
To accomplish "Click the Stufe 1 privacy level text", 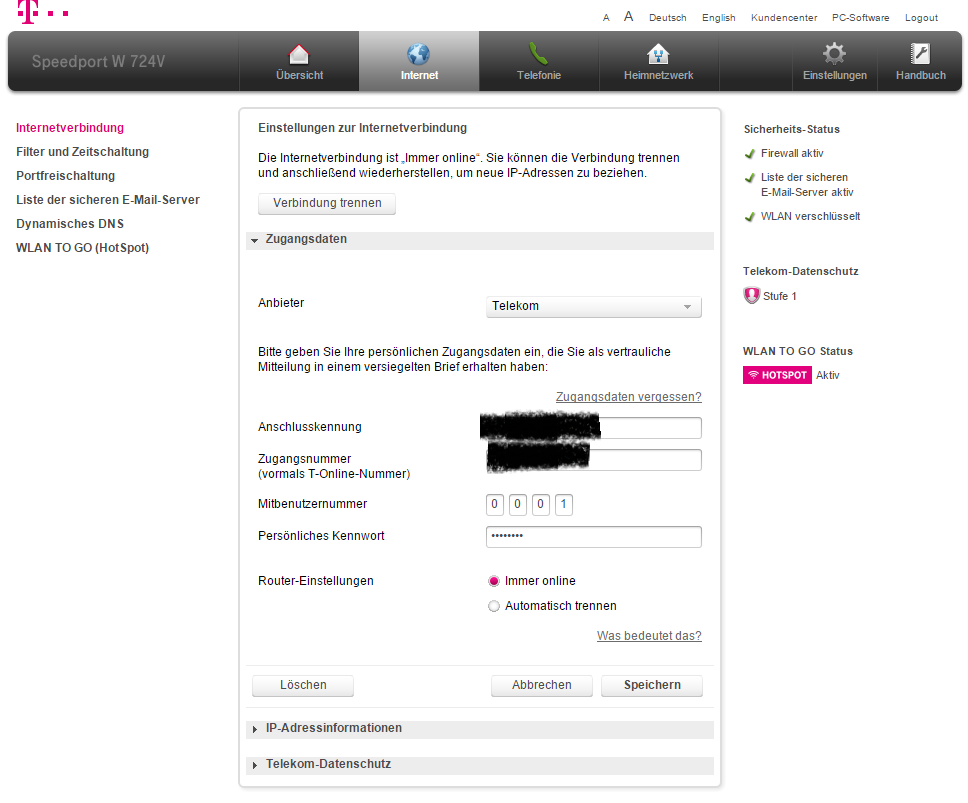I will (x=780, y=296).
